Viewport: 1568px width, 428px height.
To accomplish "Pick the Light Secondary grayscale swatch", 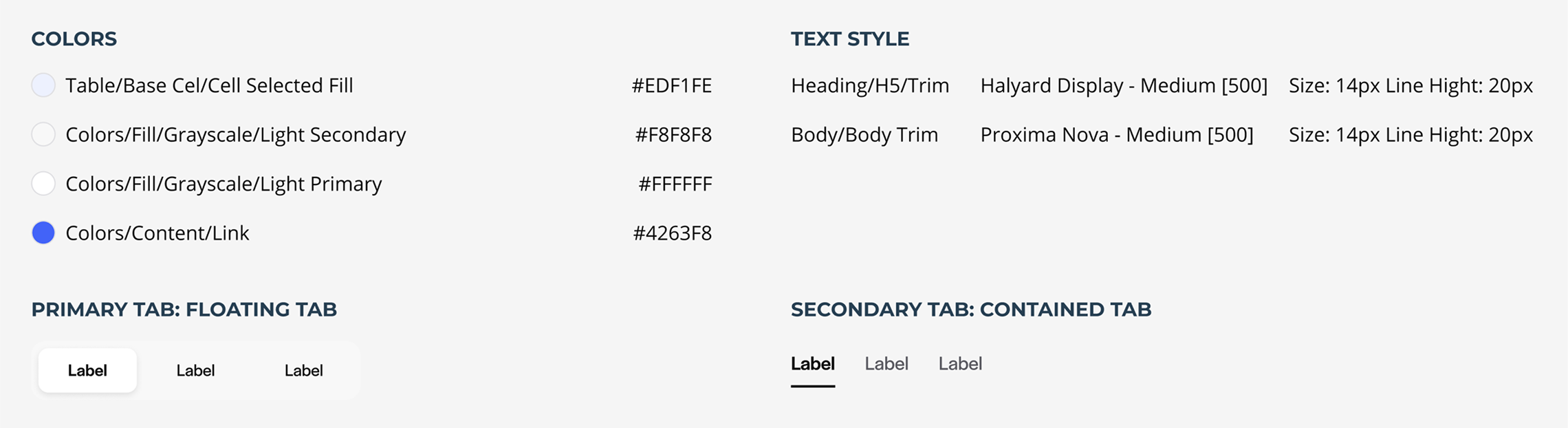I will click(x=43, y=134).
